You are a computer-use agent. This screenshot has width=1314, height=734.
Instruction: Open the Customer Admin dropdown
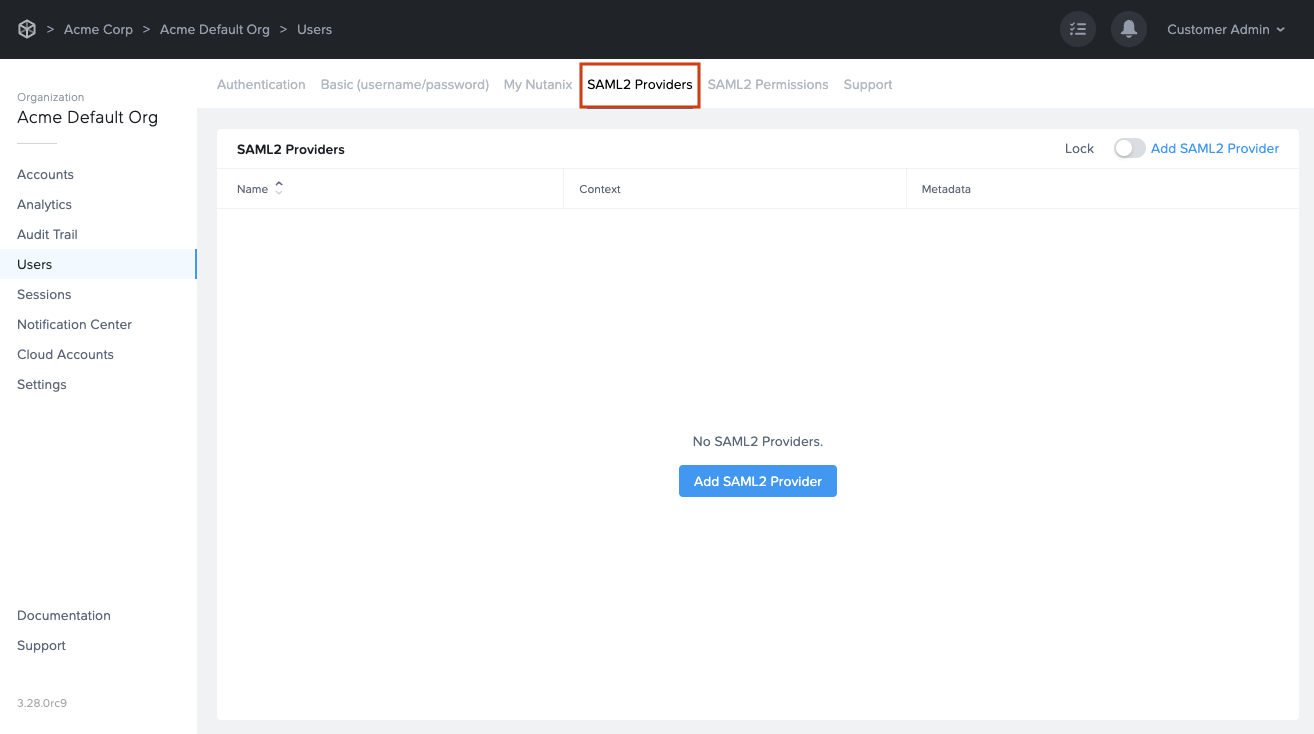1225,29
